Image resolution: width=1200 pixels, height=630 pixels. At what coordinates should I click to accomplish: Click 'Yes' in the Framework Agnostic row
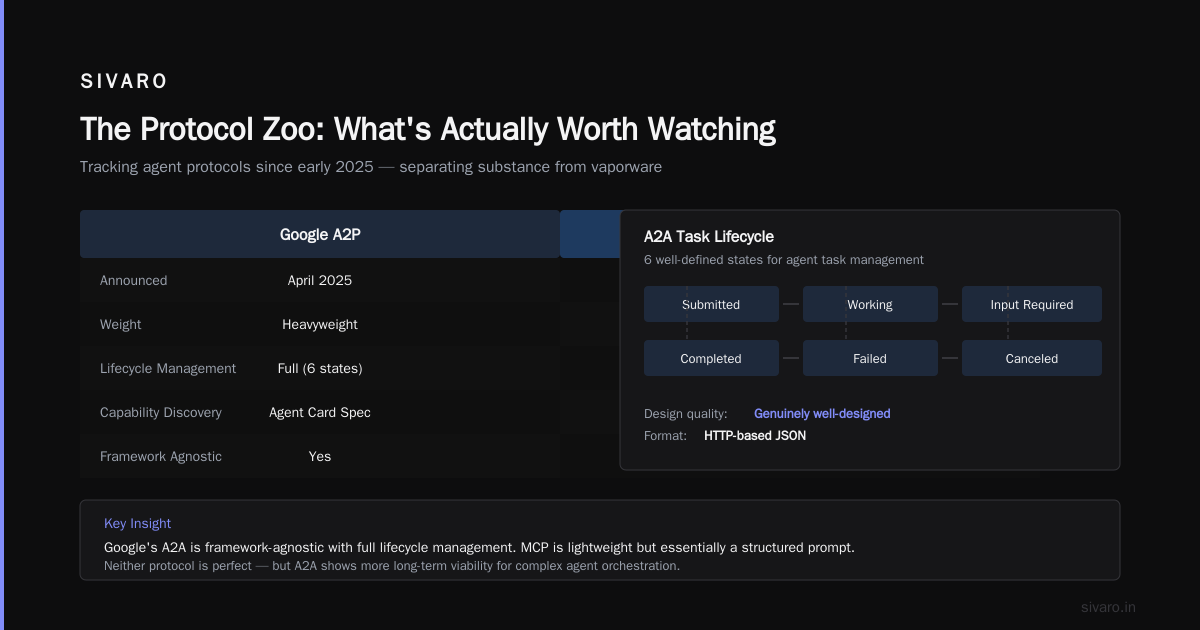320,456
